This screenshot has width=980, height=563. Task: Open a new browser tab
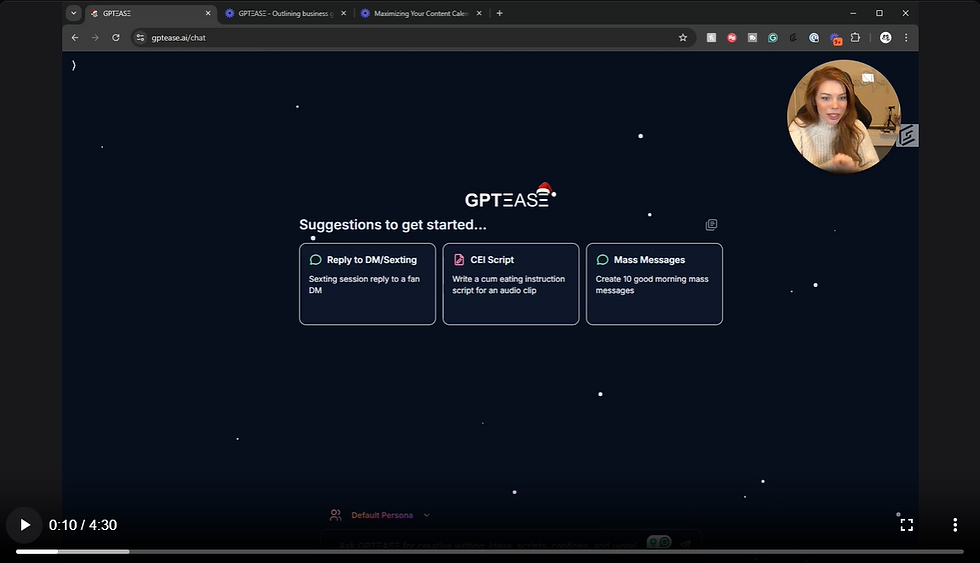(x=499, y=13)
